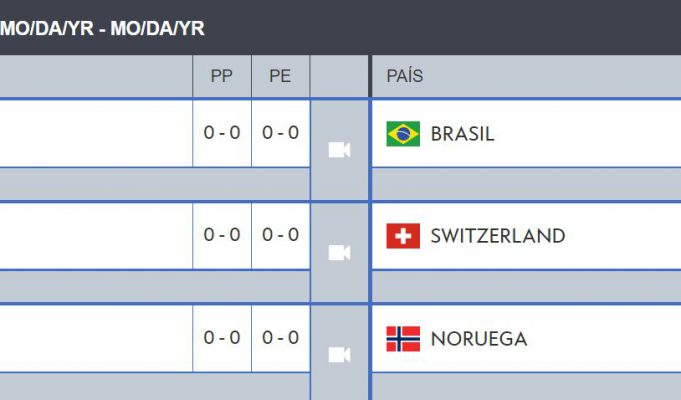This screenshot has height=400, width=681.
Task: Click the Norway flag icon
Action: tap(403, 338)
